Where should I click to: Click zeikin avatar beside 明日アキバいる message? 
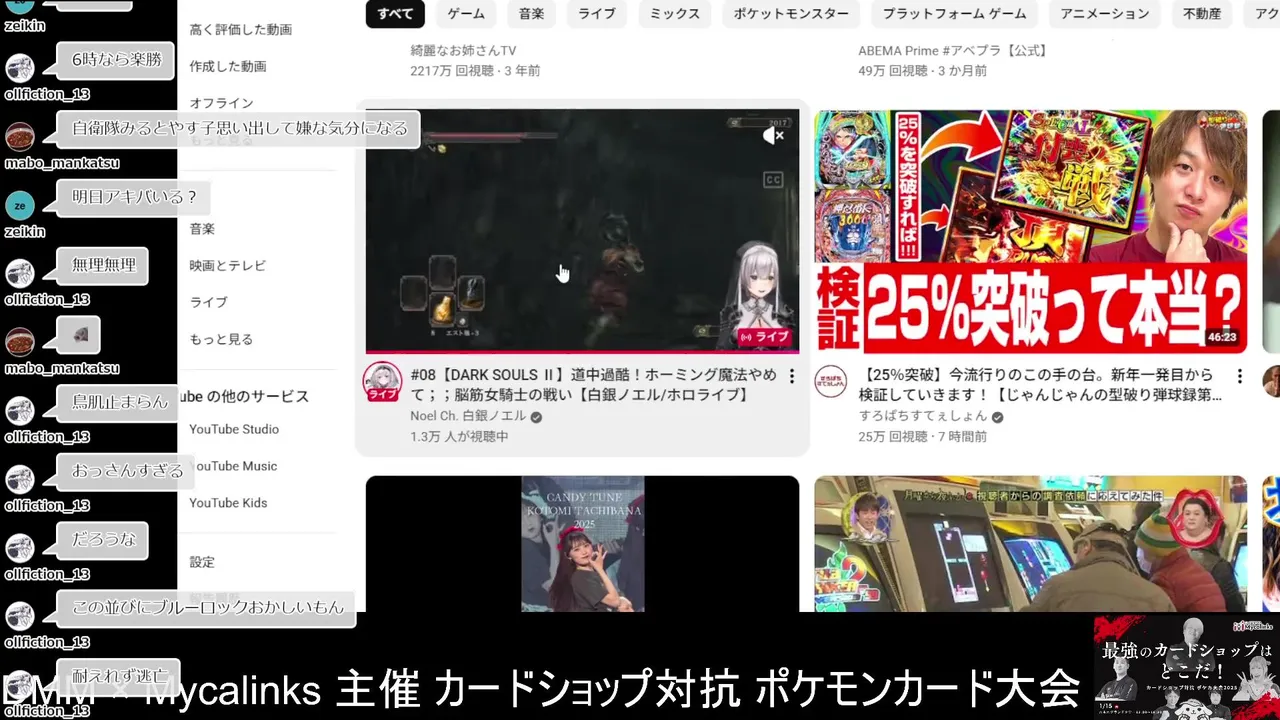tap(20, 205)
